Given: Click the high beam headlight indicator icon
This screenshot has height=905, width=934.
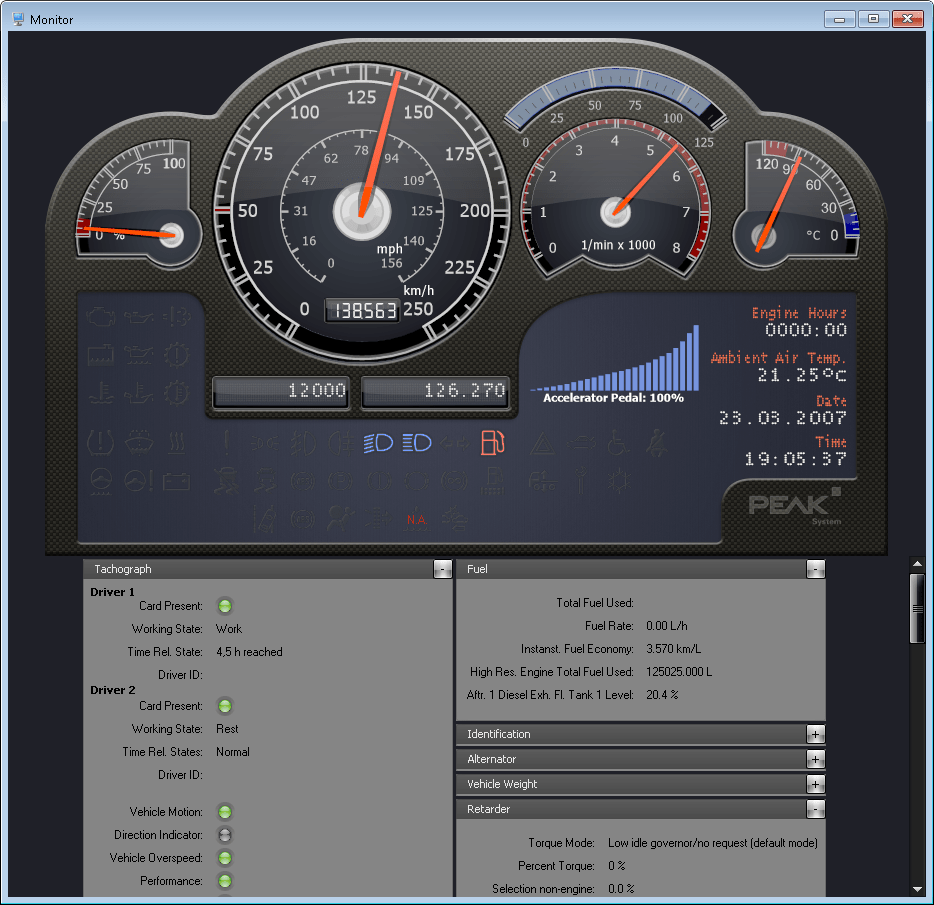Looking at the screenshot, I should (417, 443).
